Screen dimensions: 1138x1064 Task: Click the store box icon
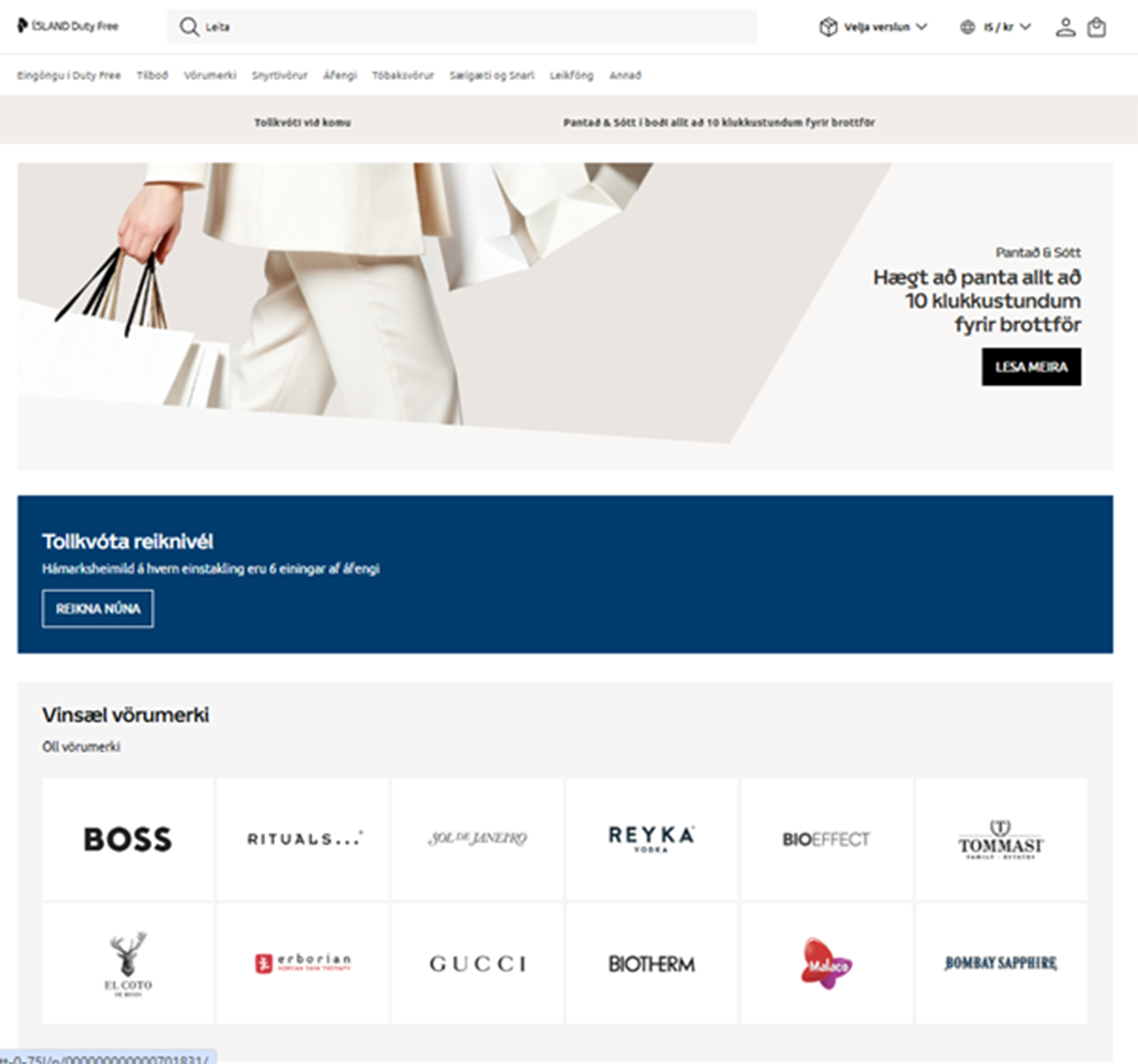(x=828, y=27)
